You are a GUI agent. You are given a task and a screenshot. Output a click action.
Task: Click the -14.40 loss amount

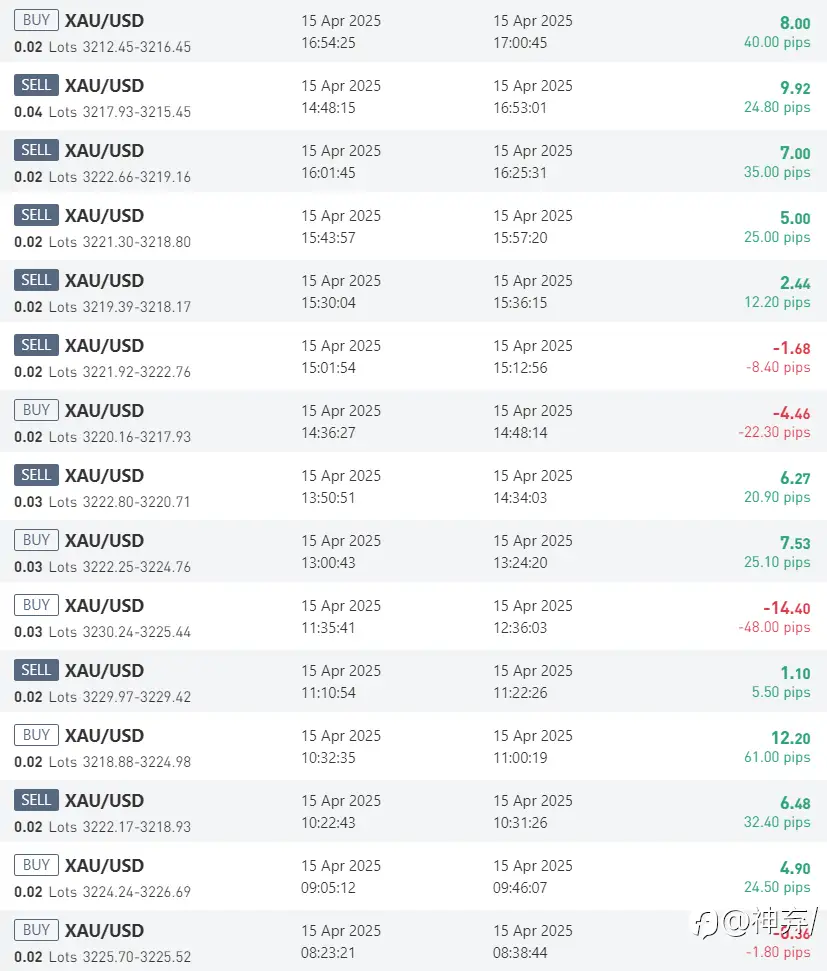pos(787,608)
